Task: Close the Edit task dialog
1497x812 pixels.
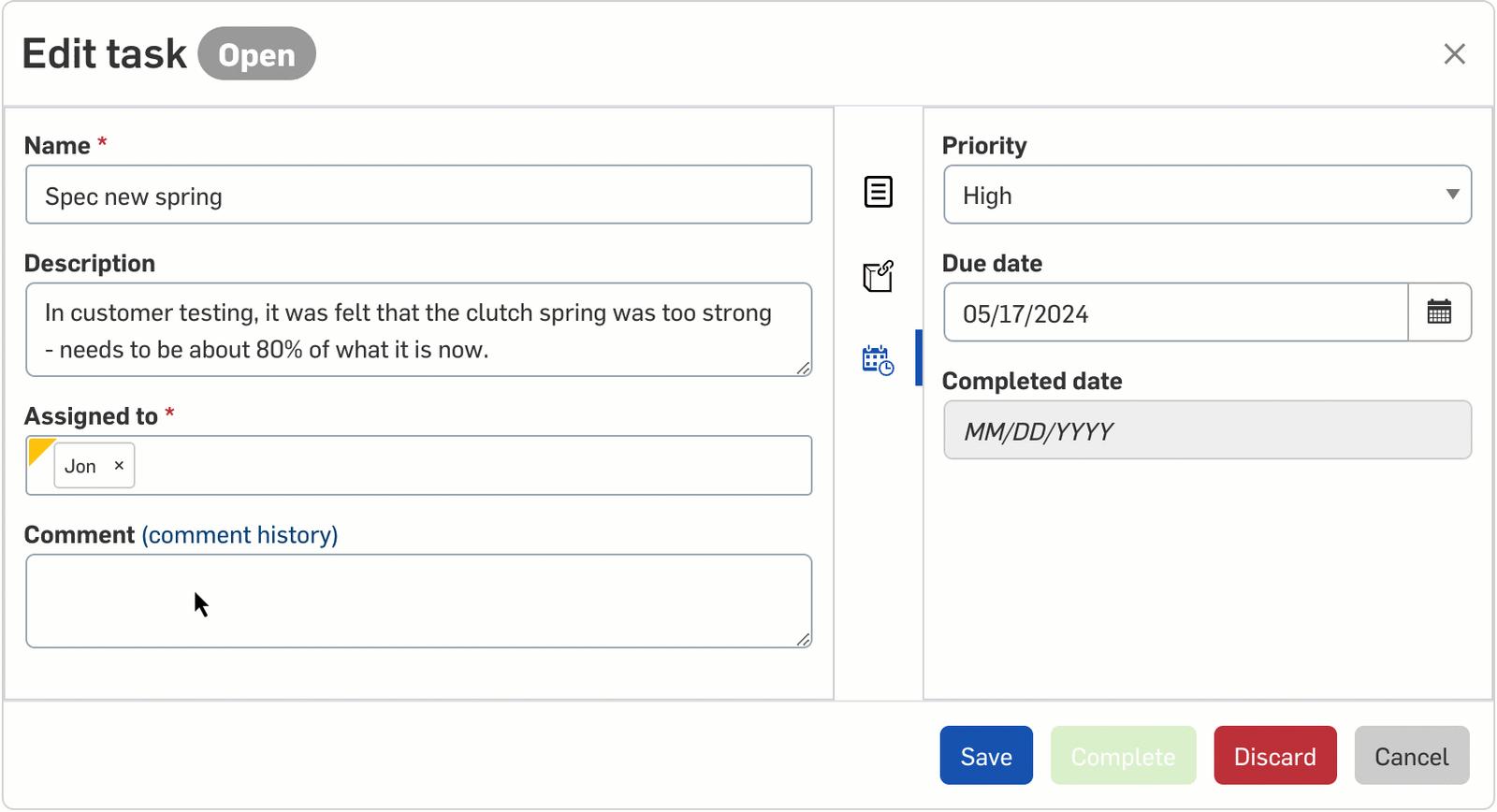Action: pos(1454,54)
